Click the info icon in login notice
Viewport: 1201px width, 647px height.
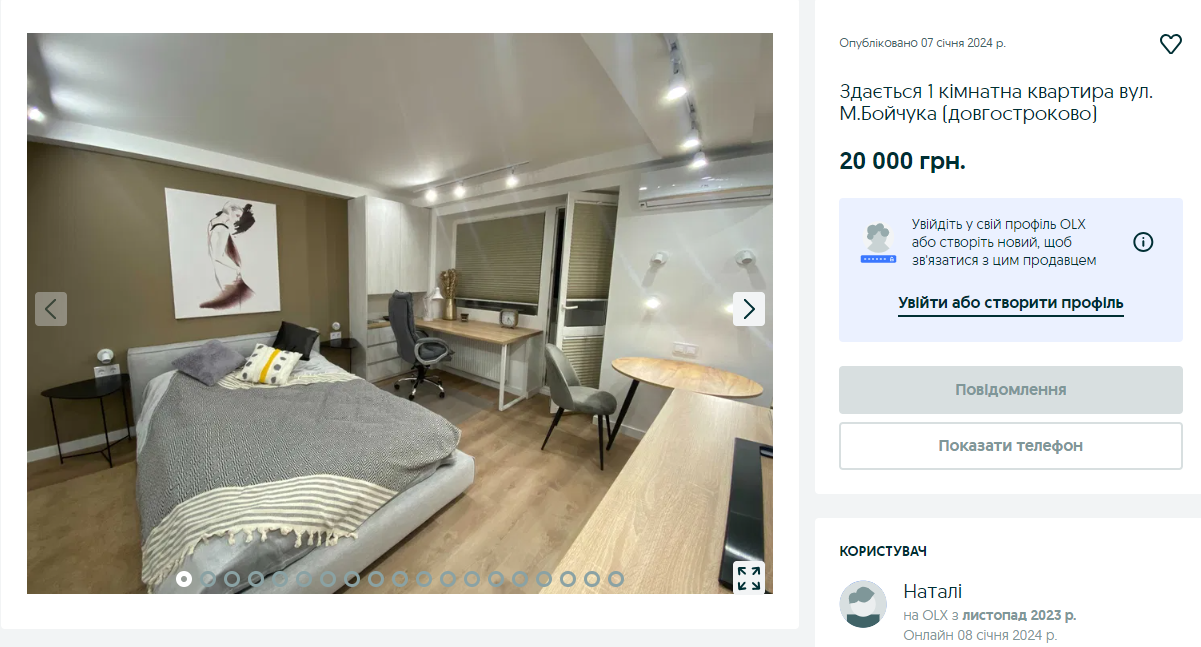click(x=1143, y=242)
